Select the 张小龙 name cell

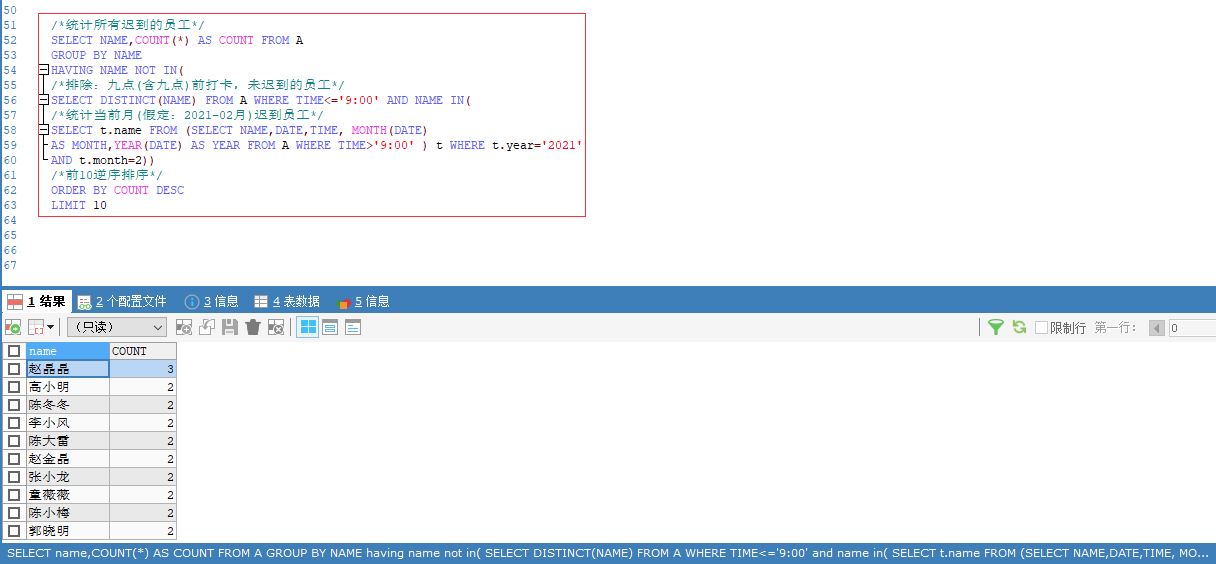coord(67,477)
